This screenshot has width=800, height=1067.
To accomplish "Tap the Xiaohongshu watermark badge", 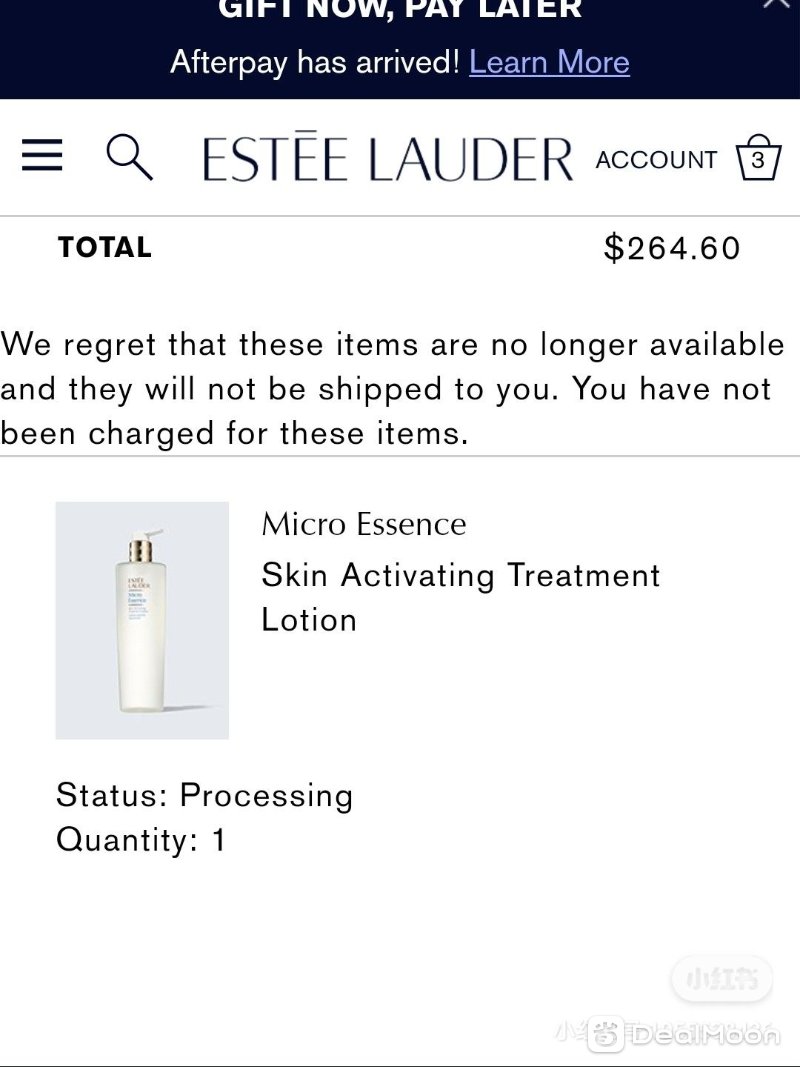I will [722, 979].
